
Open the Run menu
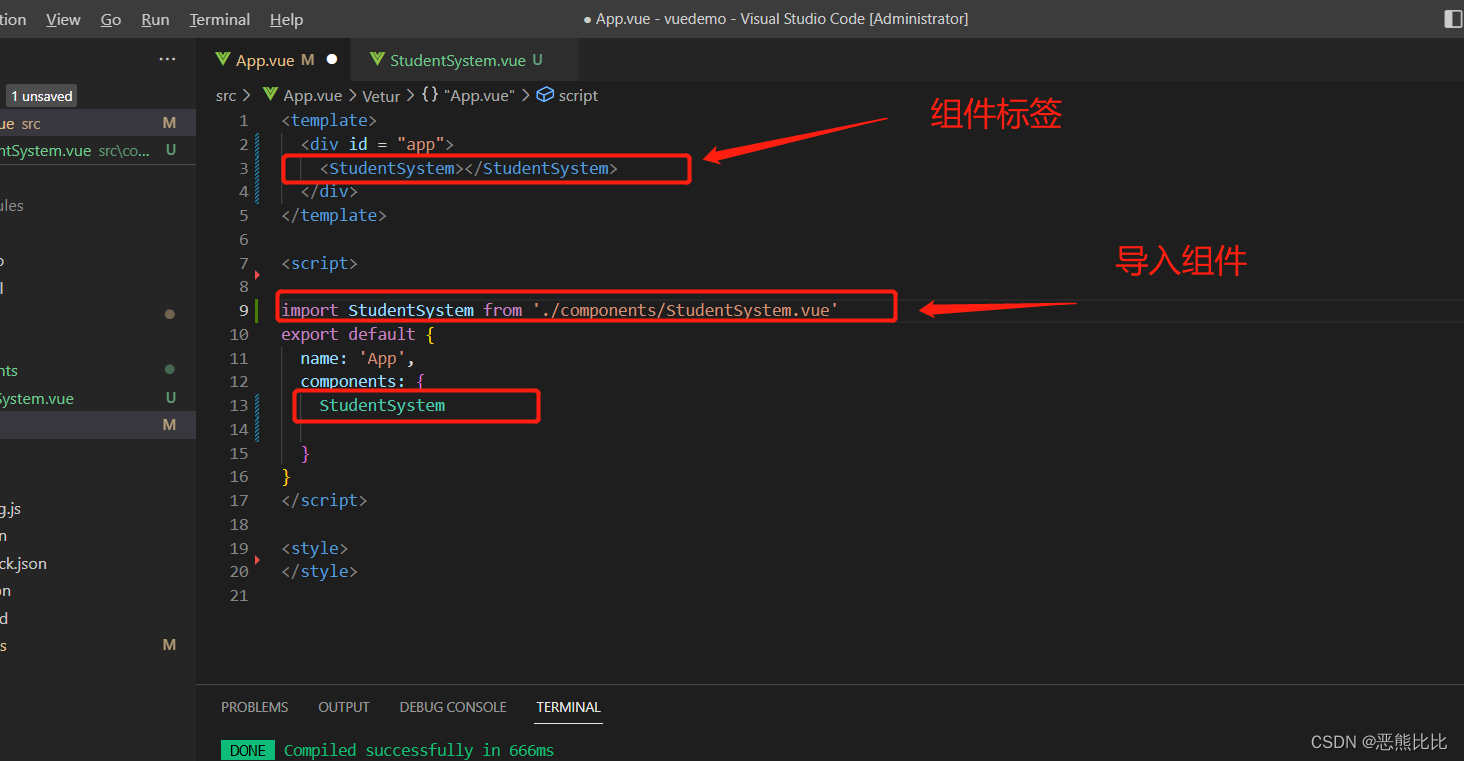click(x=155, y=19)
